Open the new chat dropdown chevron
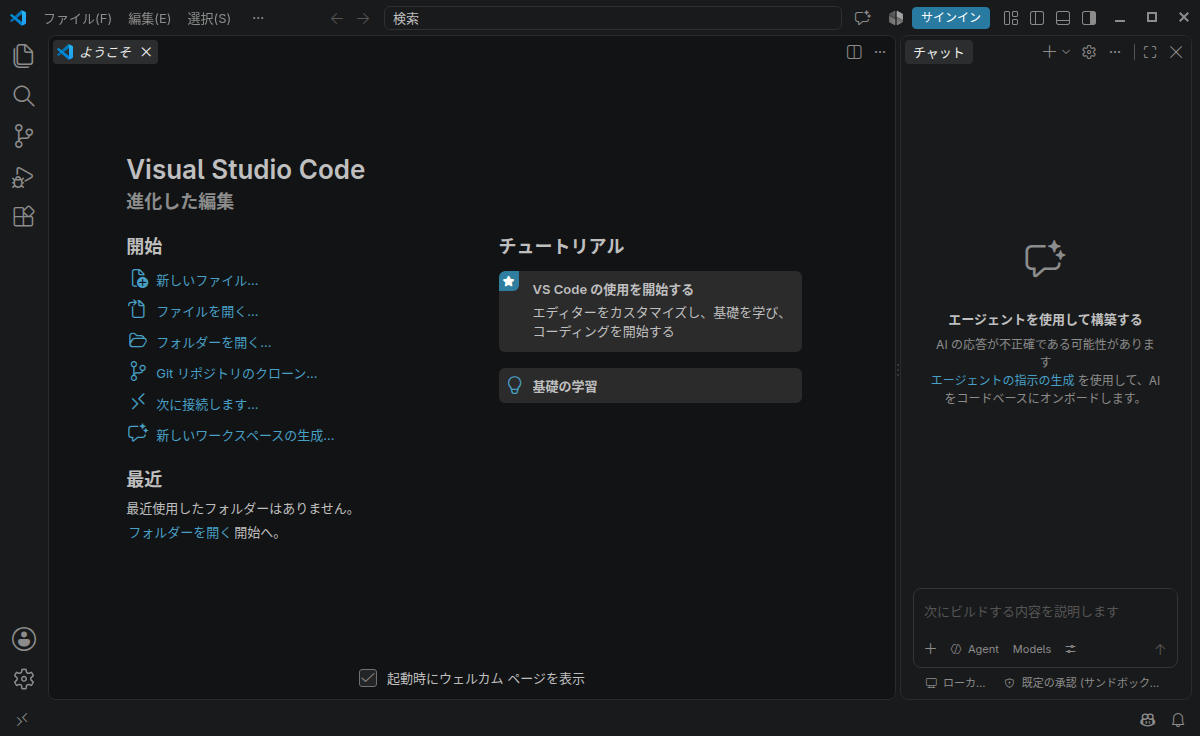This screenshot has width=1200, height=736. click(1066, 52)
